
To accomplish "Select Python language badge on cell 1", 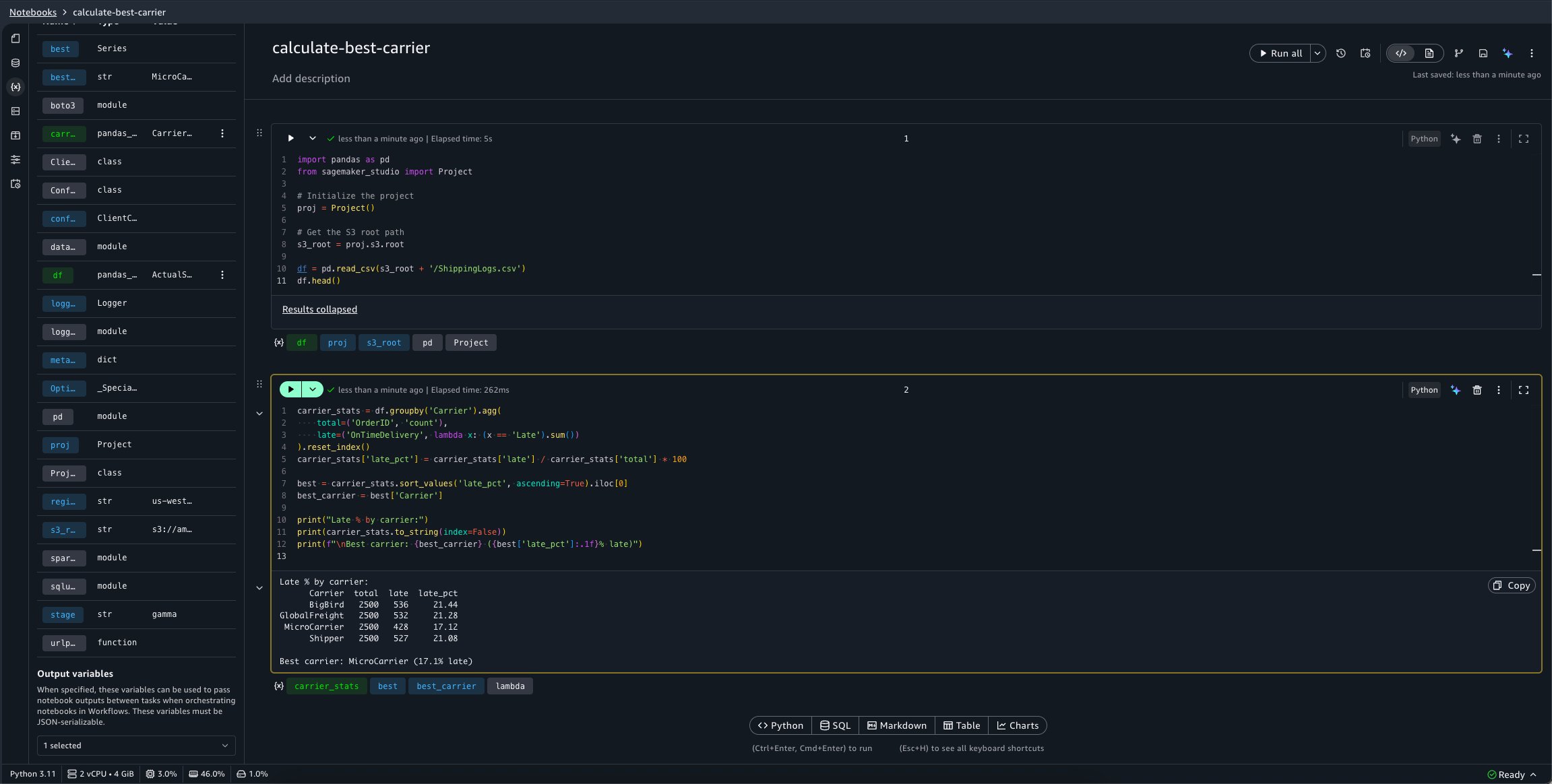I will [x=1424, y=139].
